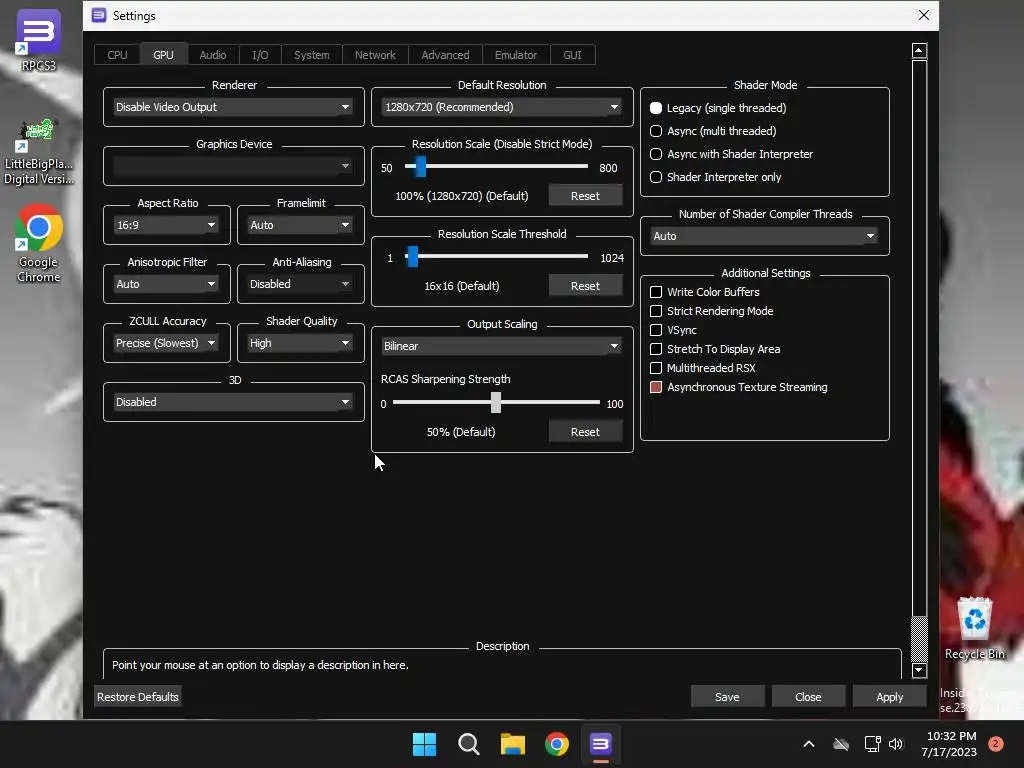1024x768 pixels.
Task: Click the Settings window title icon
Action: (x=99, y=15)
